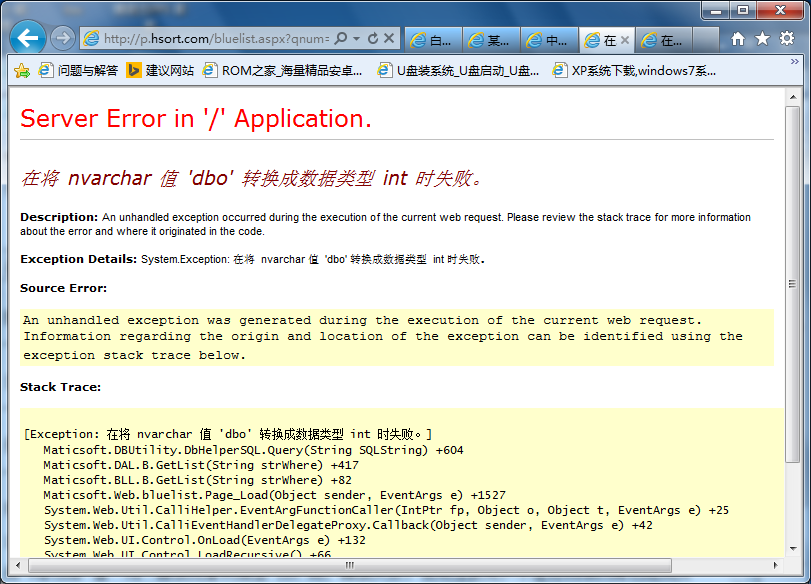Refresh the page with the reload icon

(373, 38)
